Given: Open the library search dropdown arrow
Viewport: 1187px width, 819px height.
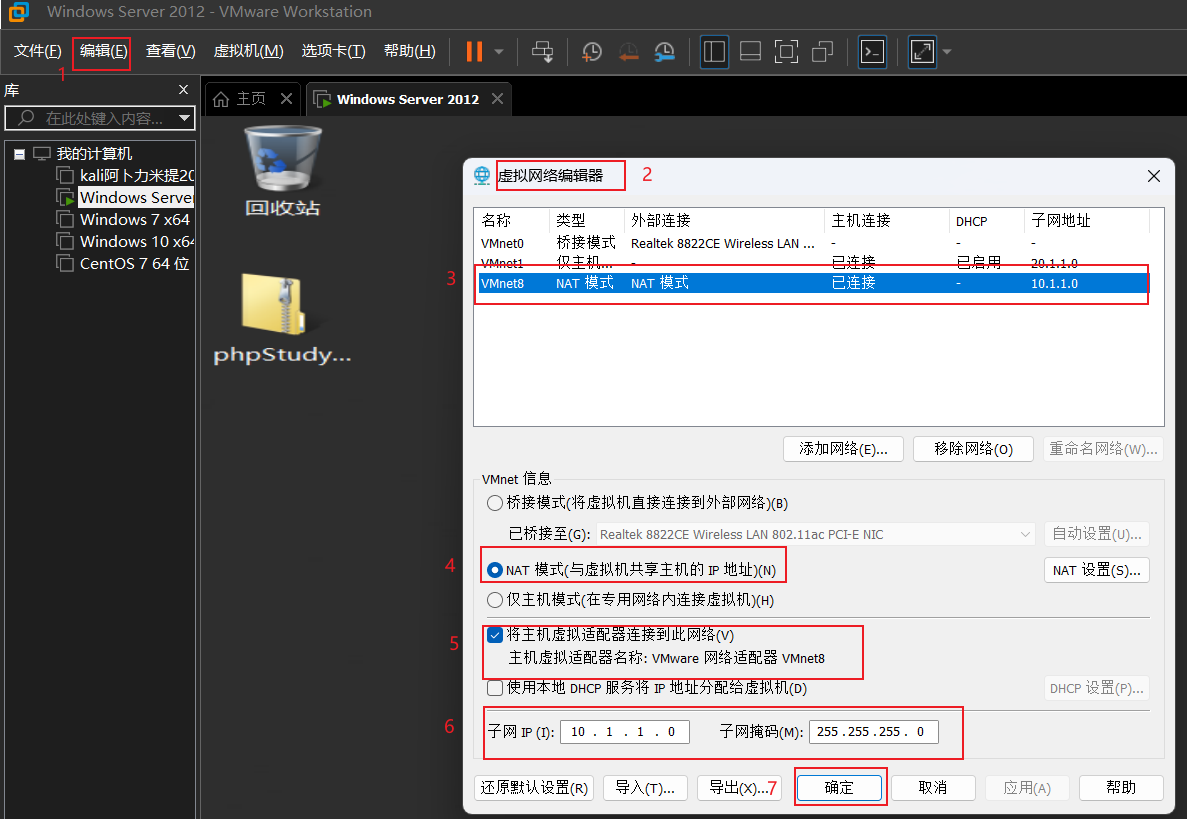Looking at the screenshot, I should pyautogui.click(x=184, y=118).
